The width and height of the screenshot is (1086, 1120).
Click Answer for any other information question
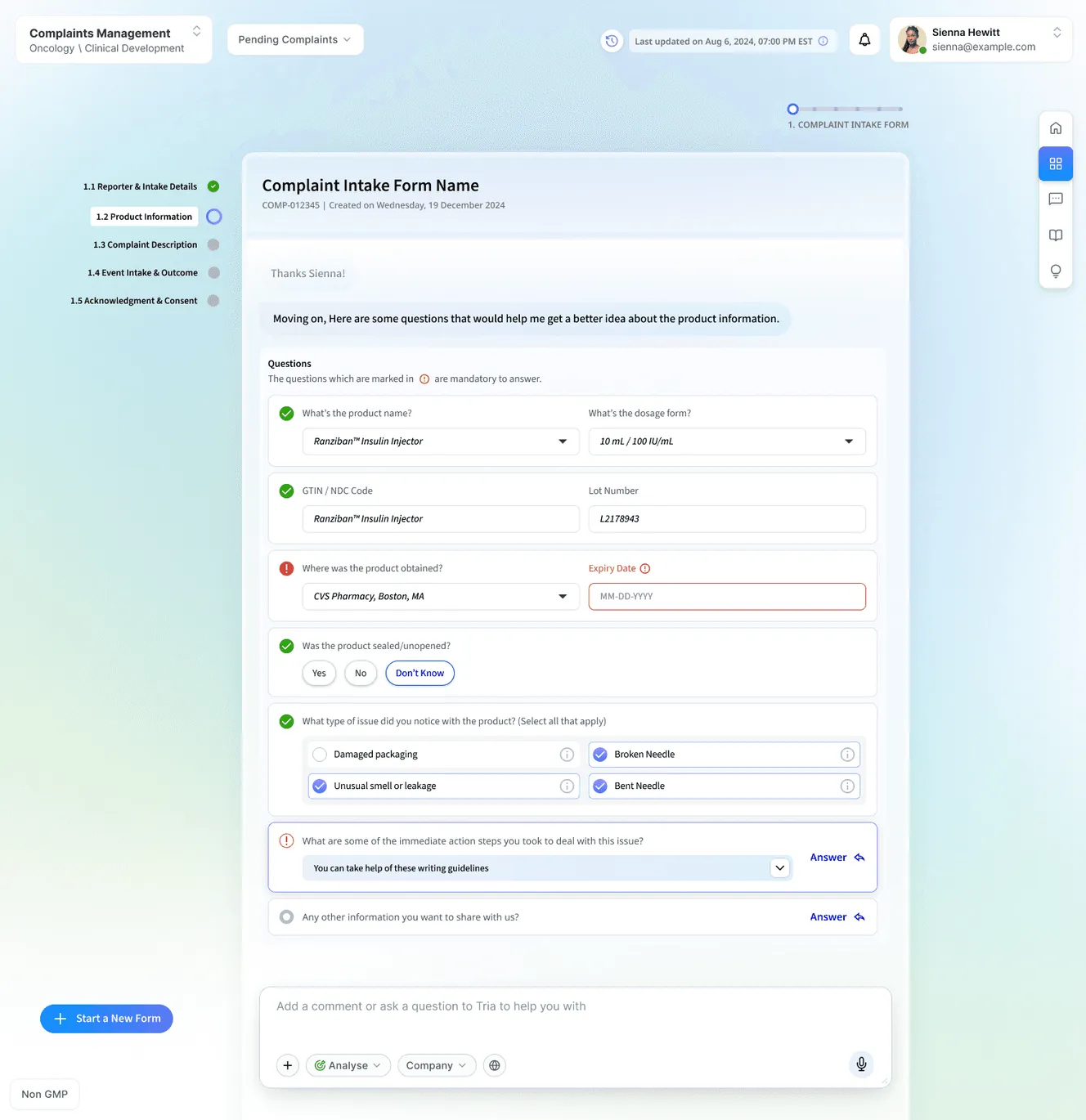837,917
